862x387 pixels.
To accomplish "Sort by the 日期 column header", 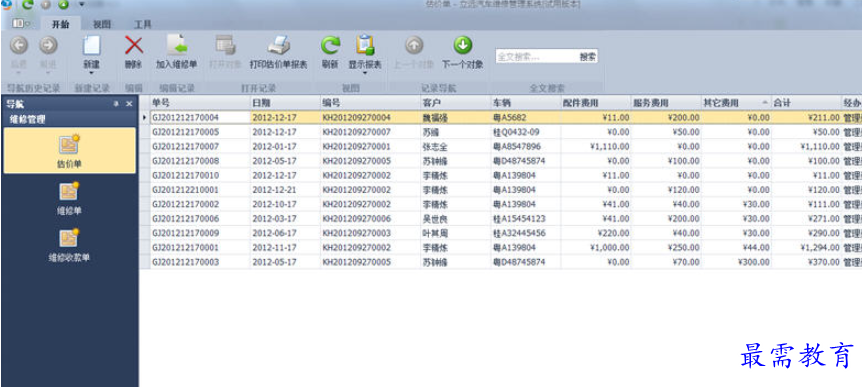I will (x=285, y=103).
